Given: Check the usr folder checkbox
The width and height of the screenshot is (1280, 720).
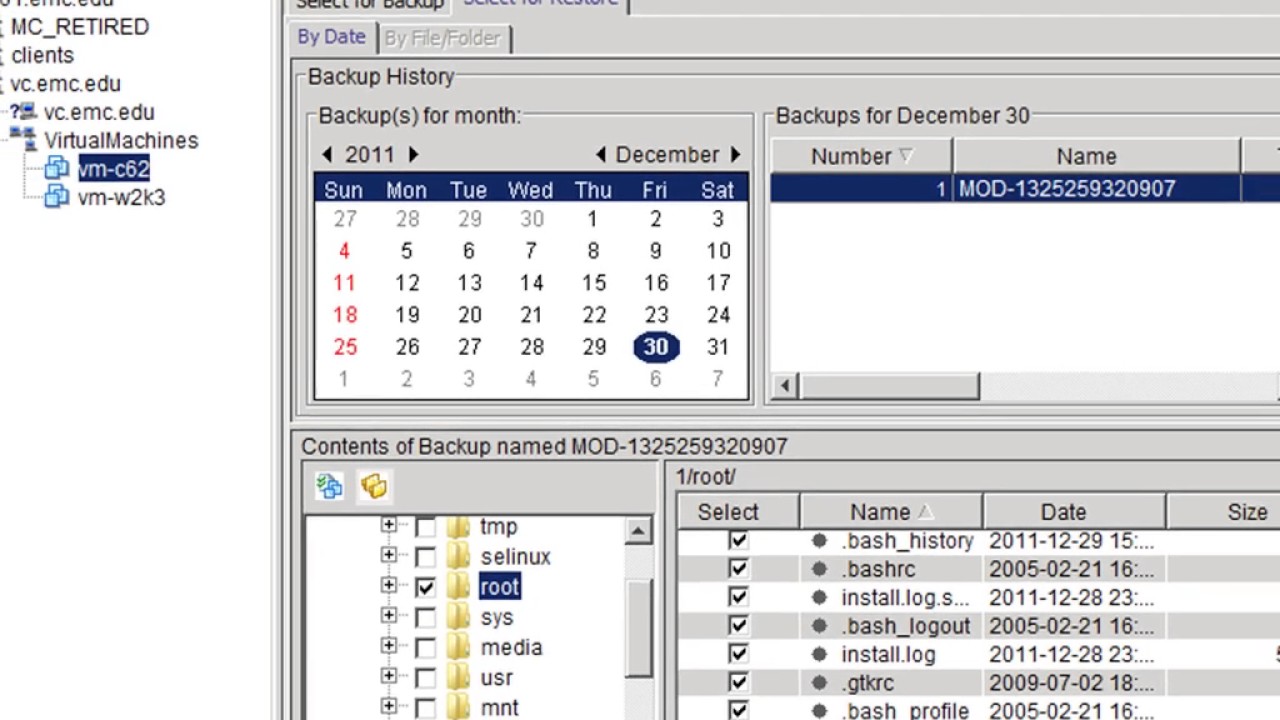Looking at the screenshot, I should 425,678.
